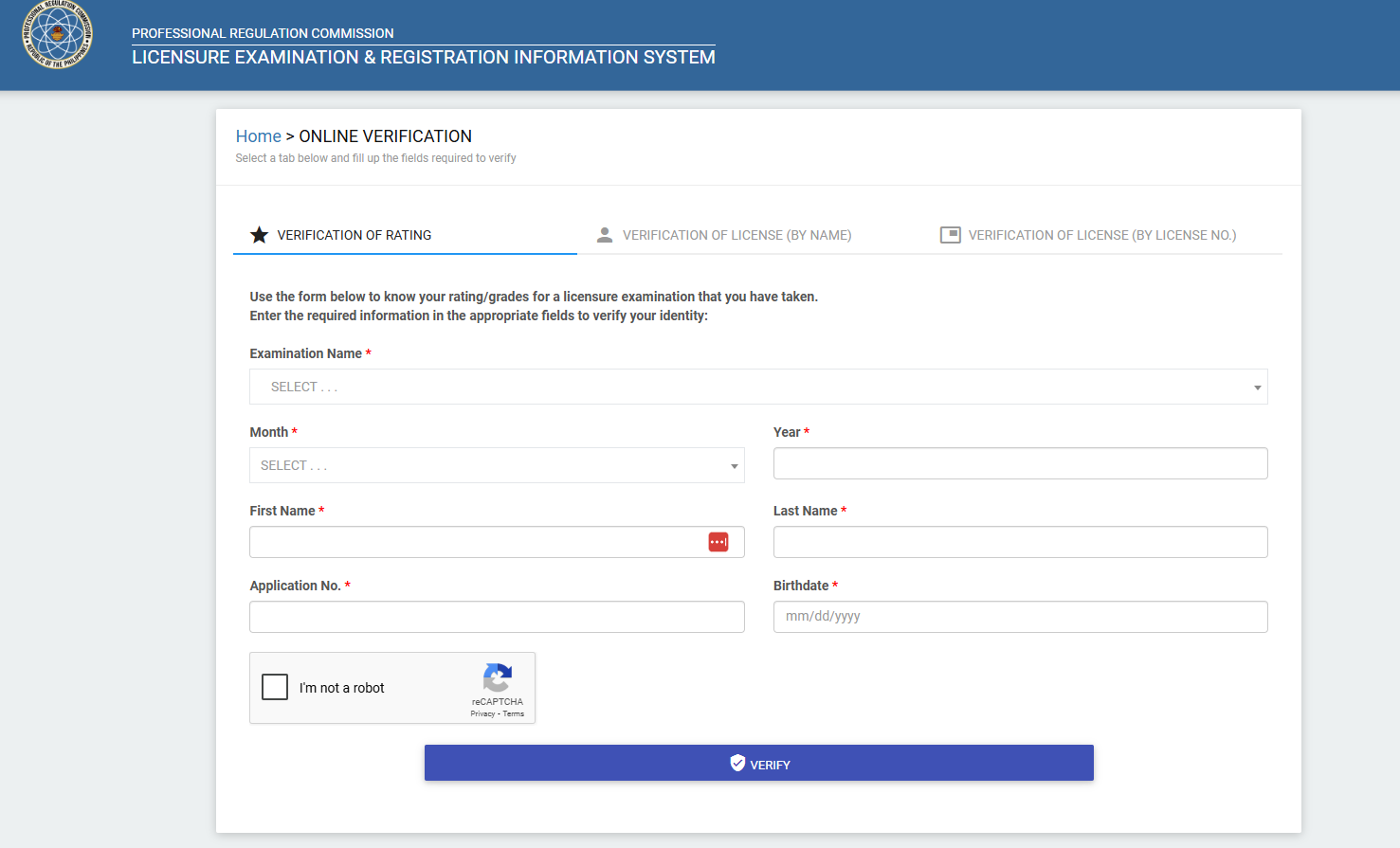
Task: Click the Birthdate mm/dd/yyyy field
Action: (1020, 617)
